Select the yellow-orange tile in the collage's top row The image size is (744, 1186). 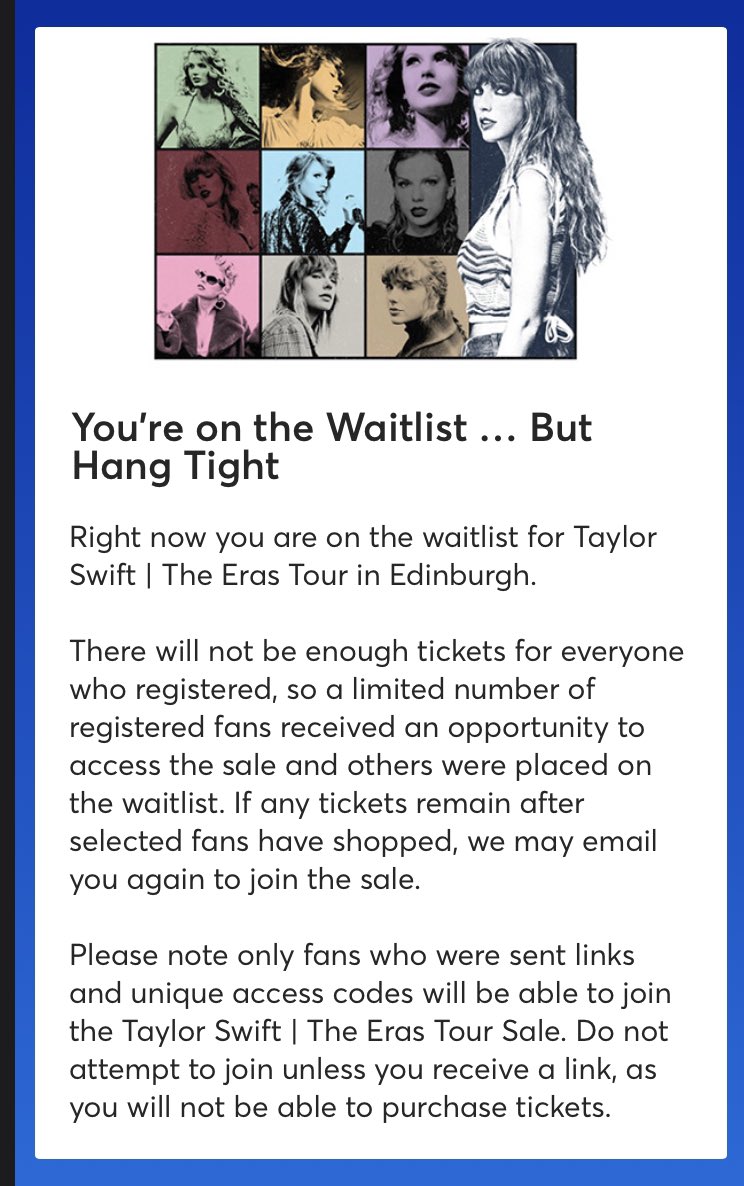point(313,97)
